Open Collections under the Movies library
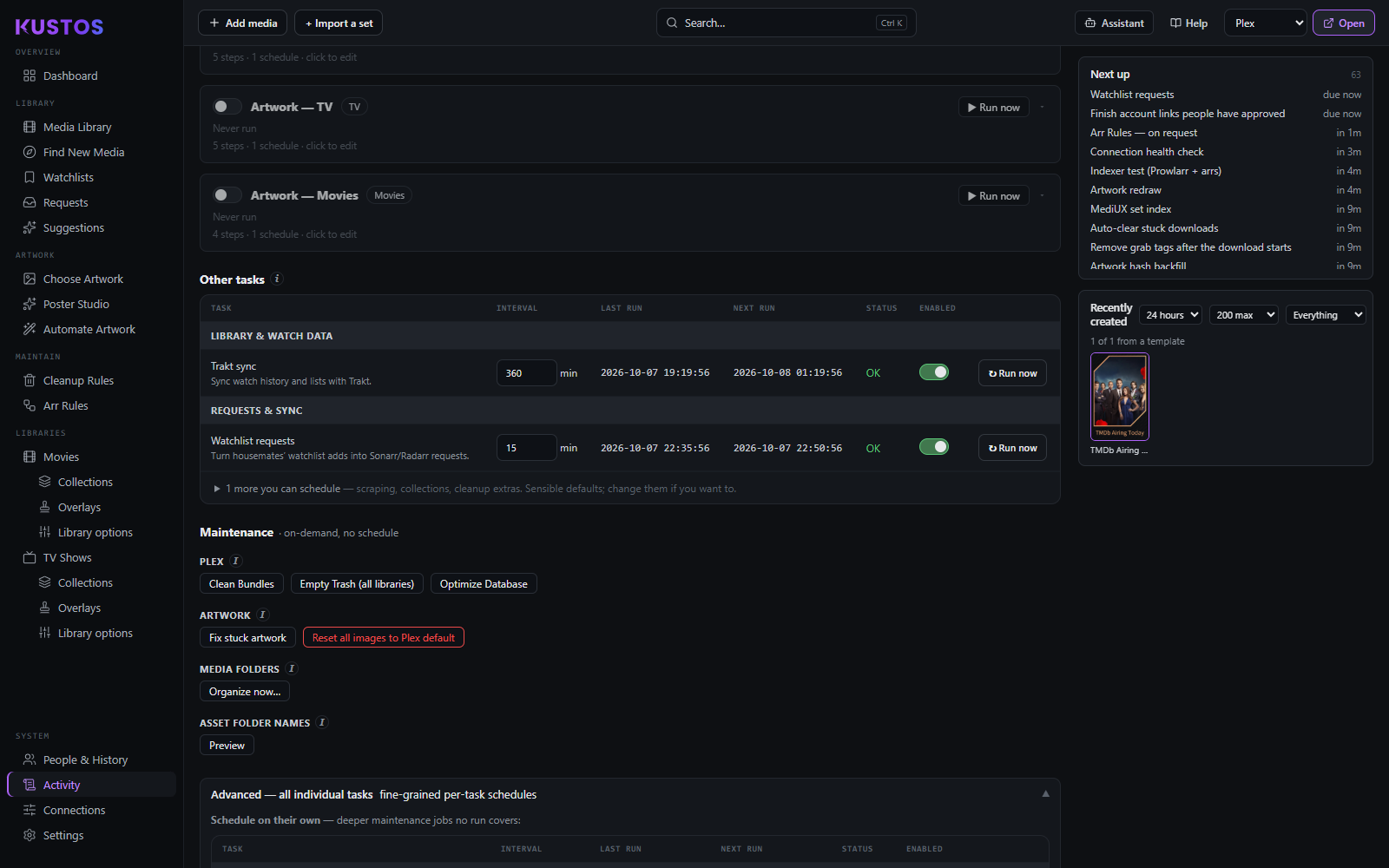This screenshot has width=1389, height=868. coord(85,482)
